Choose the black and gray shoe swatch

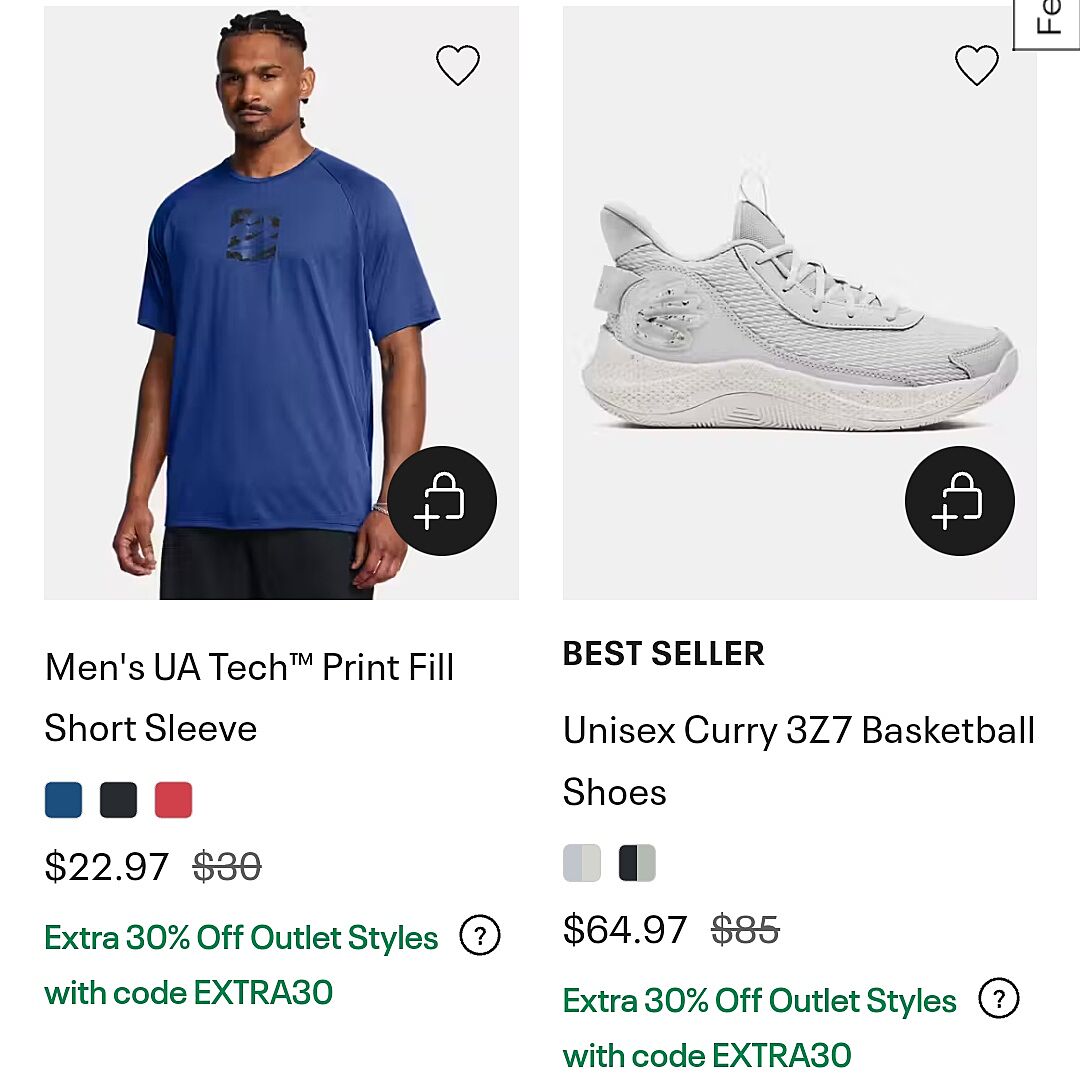click(x=637, y=863)
